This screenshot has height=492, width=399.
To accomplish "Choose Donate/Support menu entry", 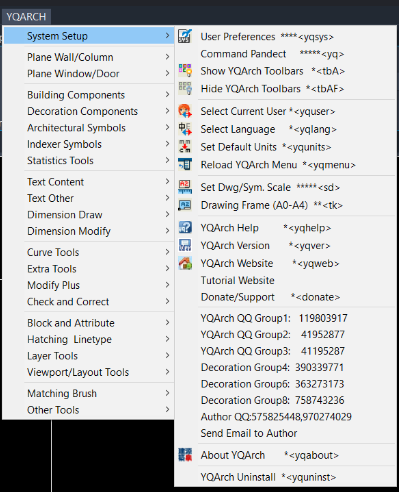I will 285,297.
